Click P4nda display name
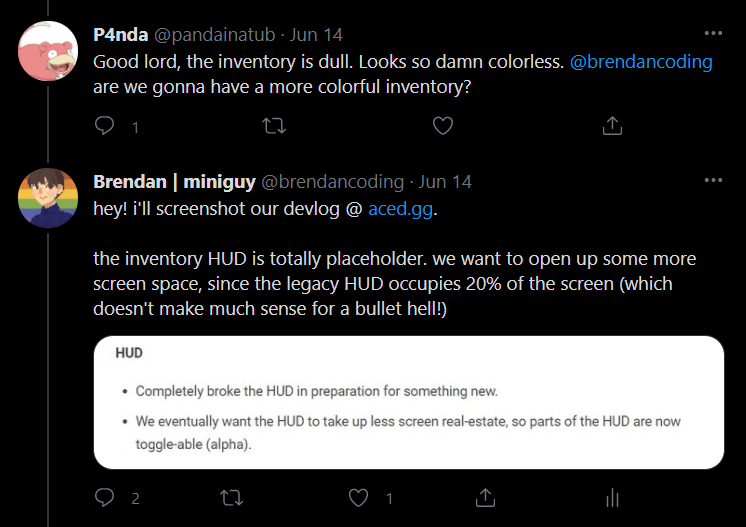 (119, 34)
